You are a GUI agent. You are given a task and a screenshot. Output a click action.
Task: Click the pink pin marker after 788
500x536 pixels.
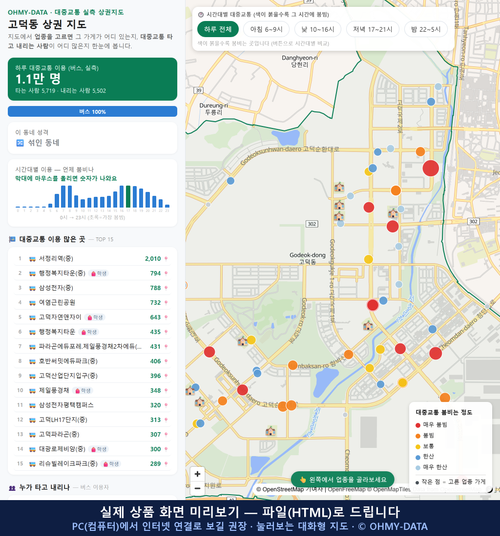pyautogui.click(x=166, y=288)
